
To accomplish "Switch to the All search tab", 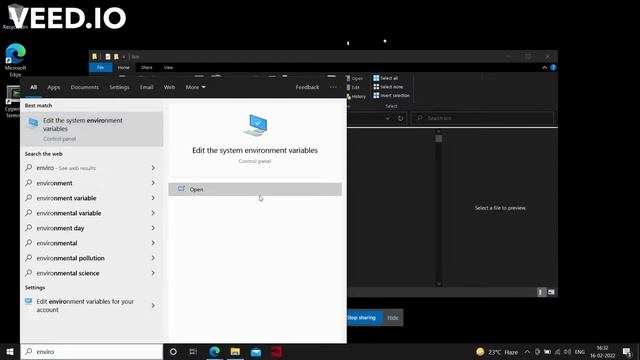I will pos(33,87).
